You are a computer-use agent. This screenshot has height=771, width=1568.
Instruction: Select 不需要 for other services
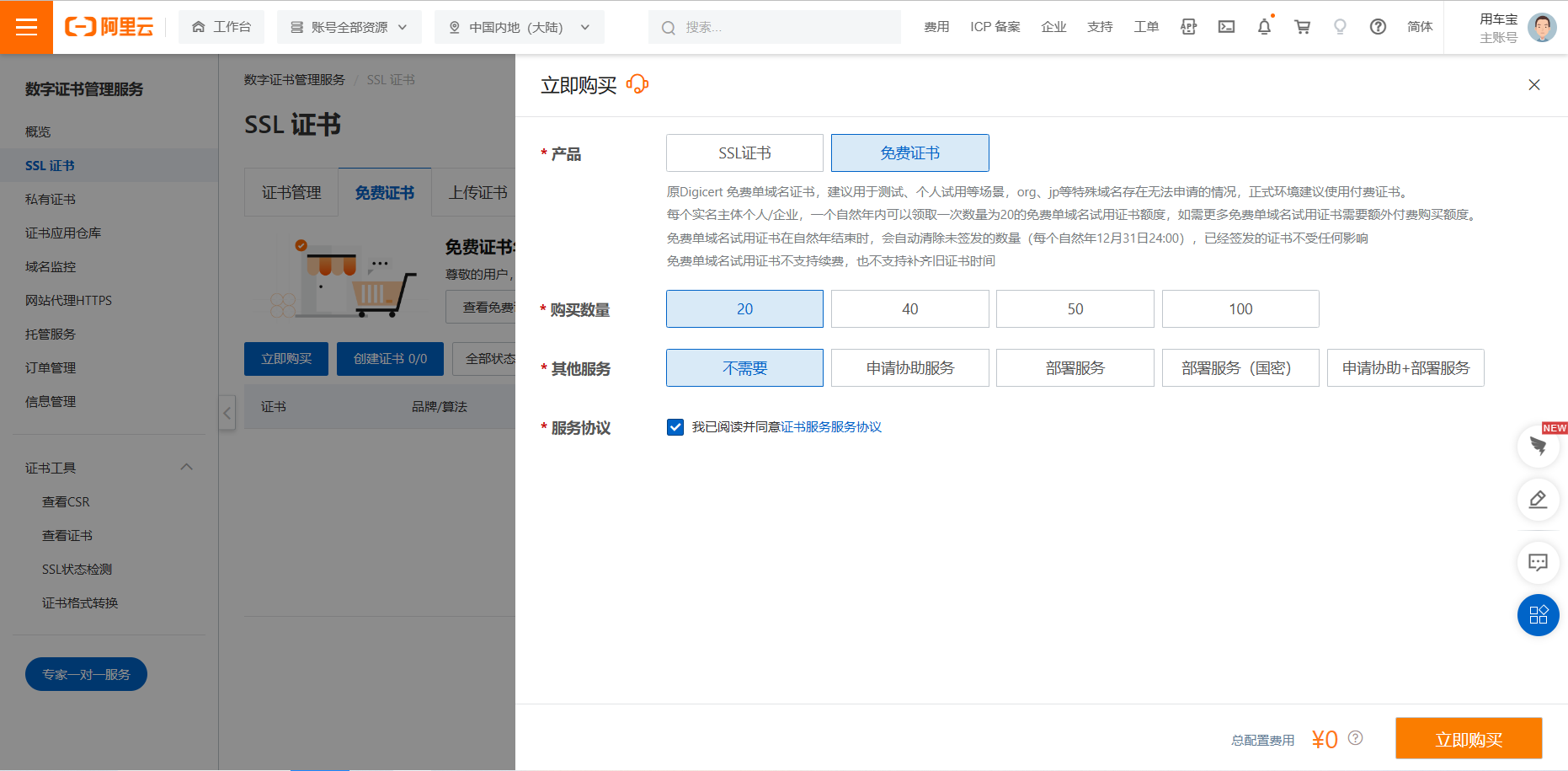click(x=744, y=368)
